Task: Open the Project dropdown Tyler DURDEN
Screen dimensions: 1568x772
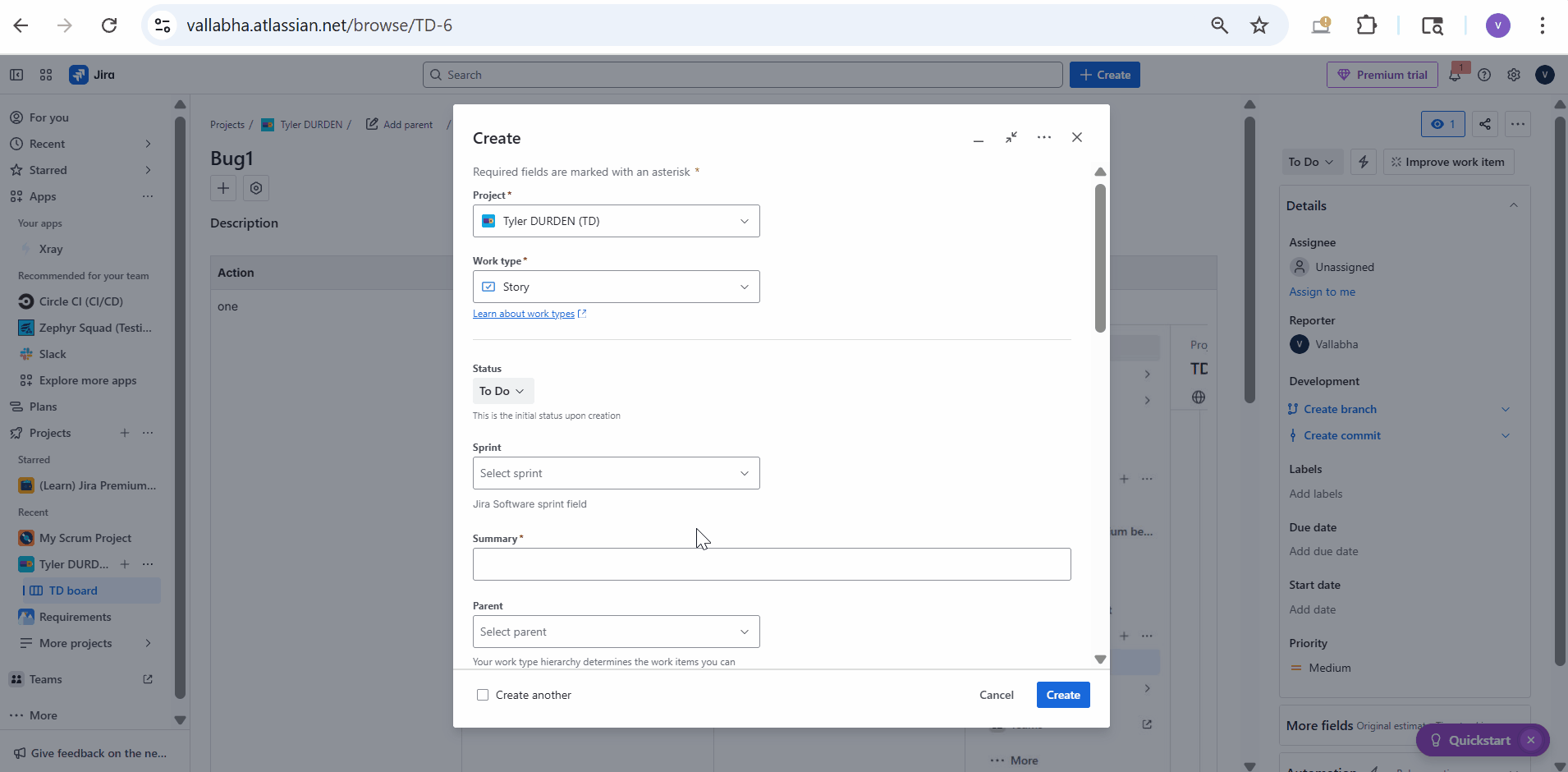Action: pos(616,221)
